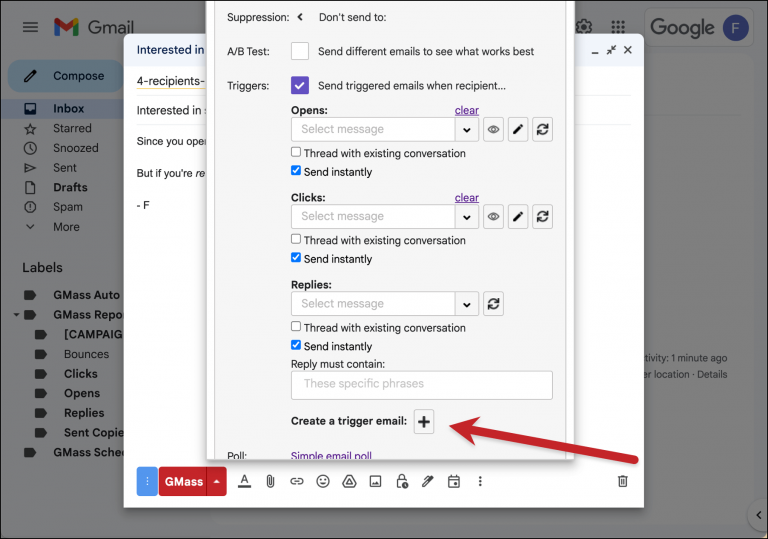Image resolution: width=768 pixels, height=539 pixels.
Task: Click the Reply must contain phrases field
Action: click(421, 384)
